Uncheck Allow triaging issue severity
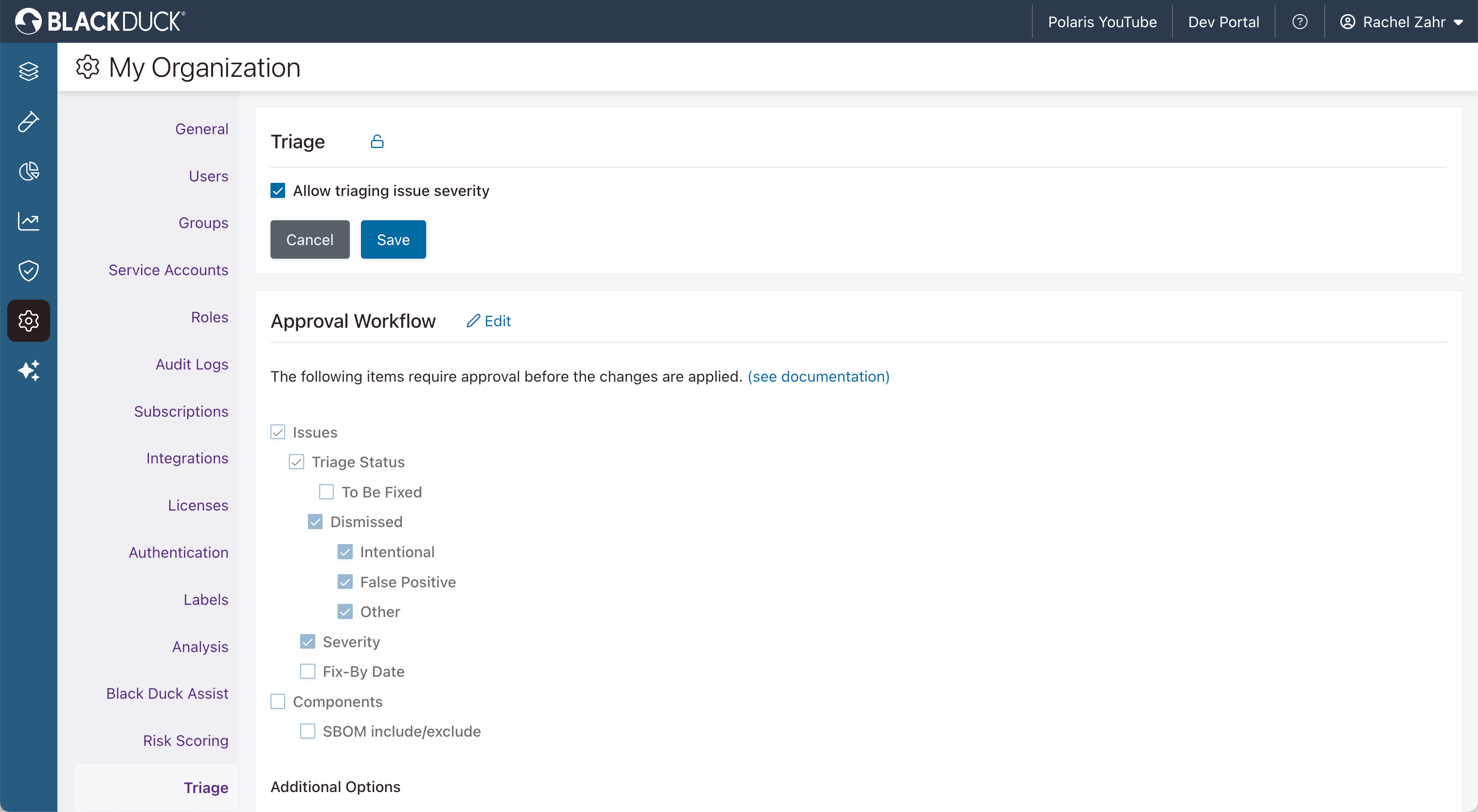The image size is (1478, 812). [x=278, y=191]
